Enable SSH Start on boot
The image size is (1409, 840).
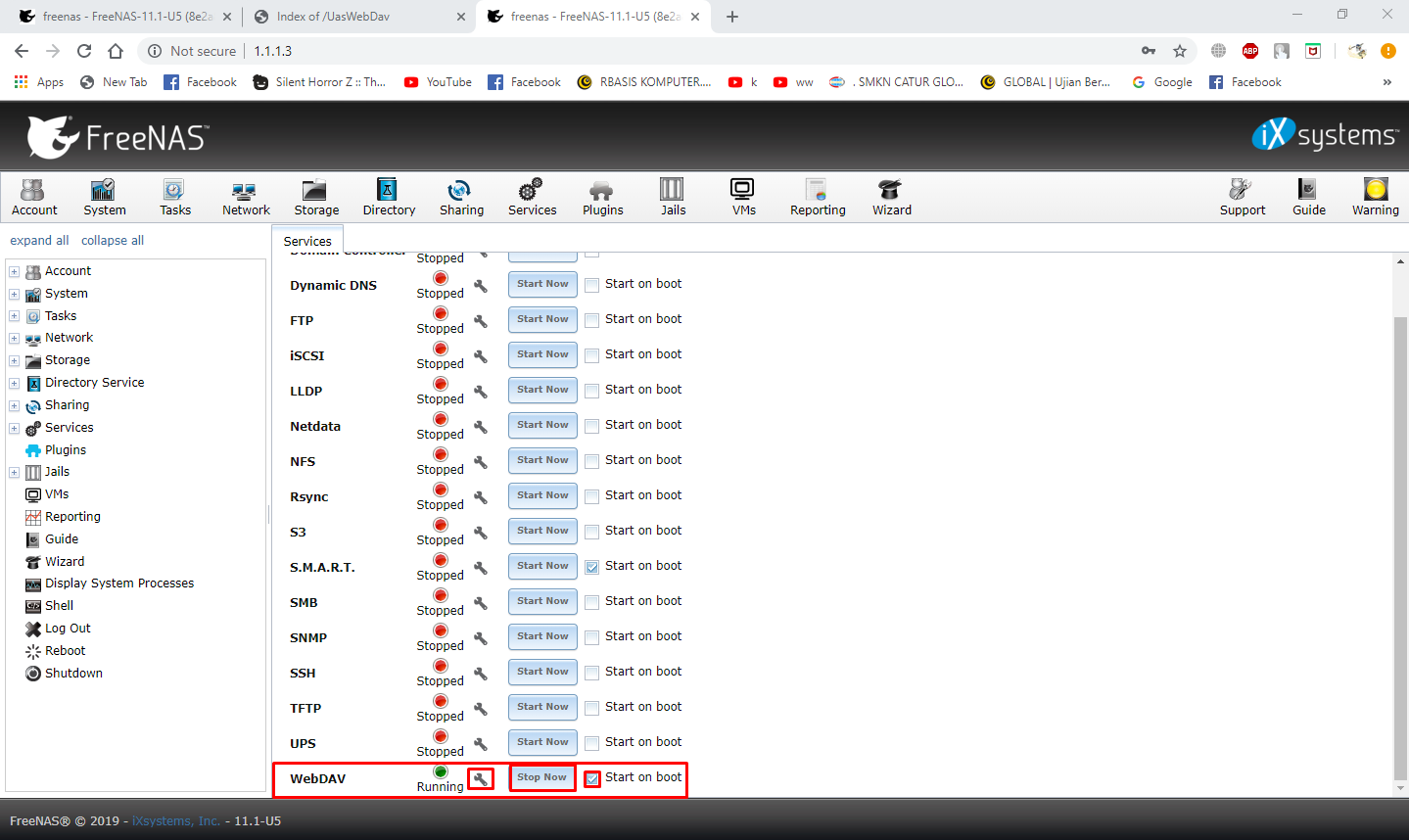(592, 674)
